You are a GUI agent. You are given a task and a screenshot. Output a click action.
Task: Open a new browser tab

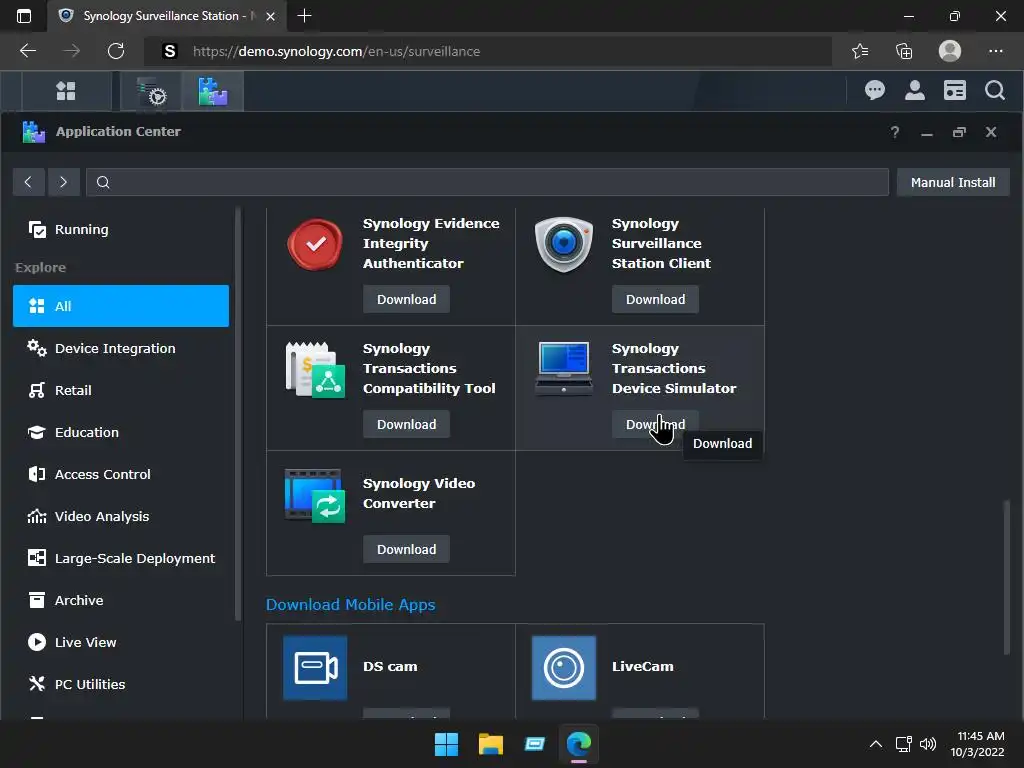tap(304, 16)
